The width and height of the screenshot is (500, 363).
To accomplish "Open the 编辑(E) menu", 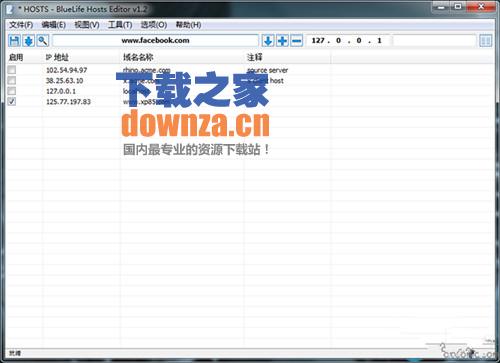I will (53, 25).
